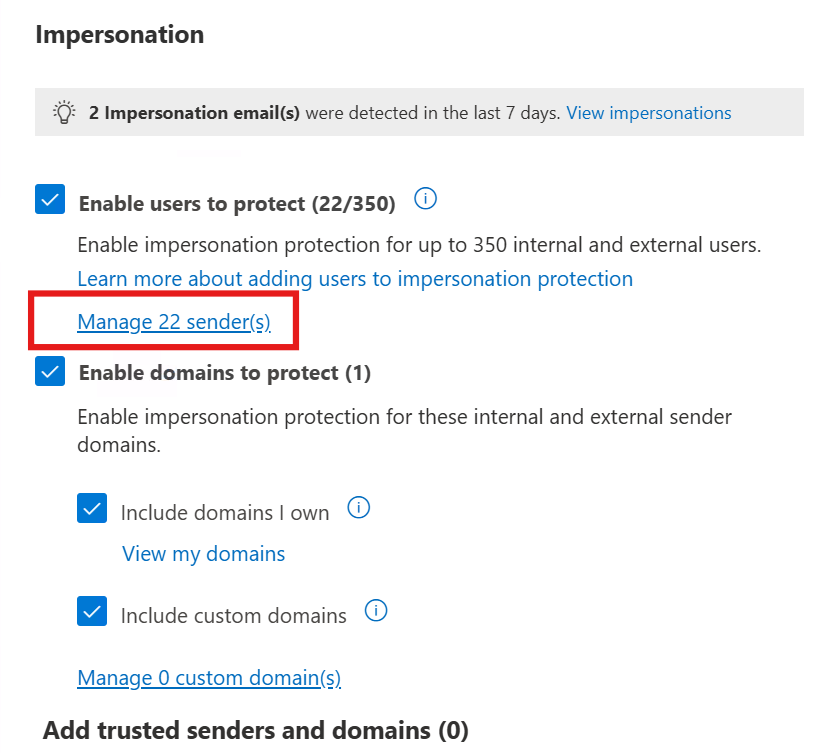Viewport: 840px width, 753px height.
Task: Click the Manage 0 custom domain(s) link
Action: pos(209,678)
